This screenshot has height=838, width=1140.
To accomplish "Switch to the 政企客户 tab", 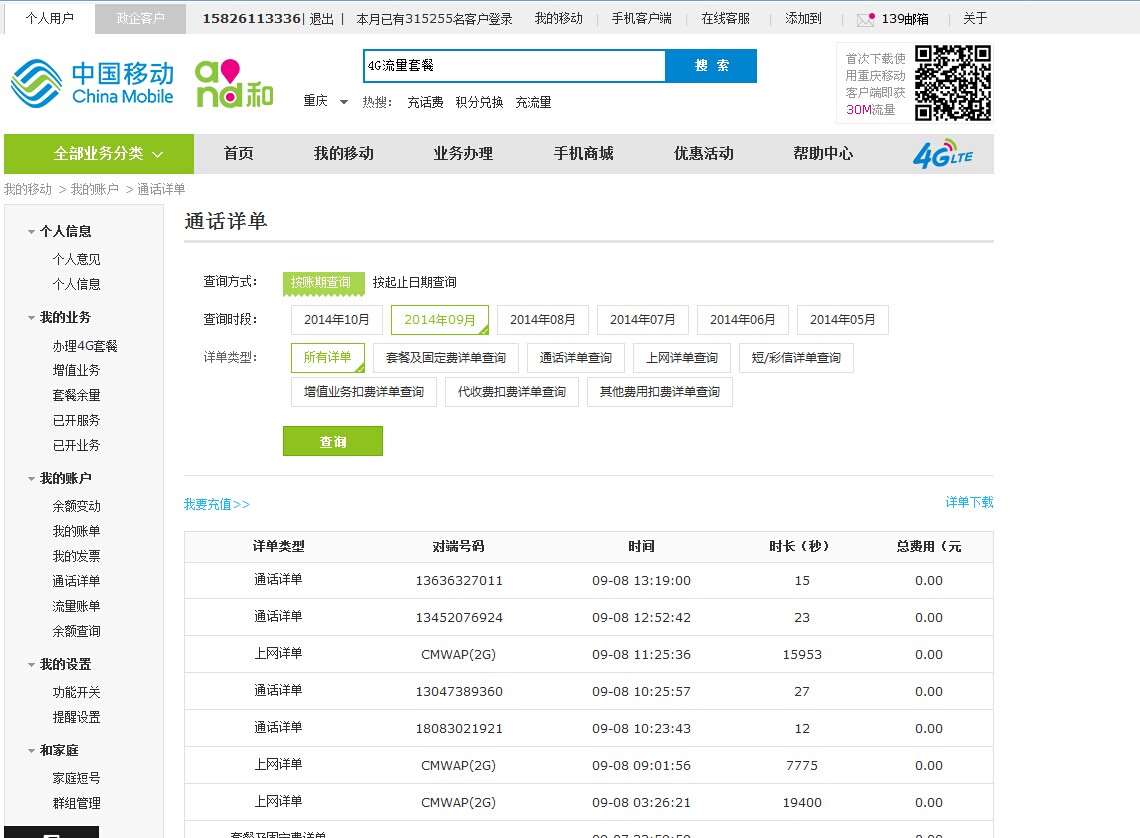I will 140,19.
